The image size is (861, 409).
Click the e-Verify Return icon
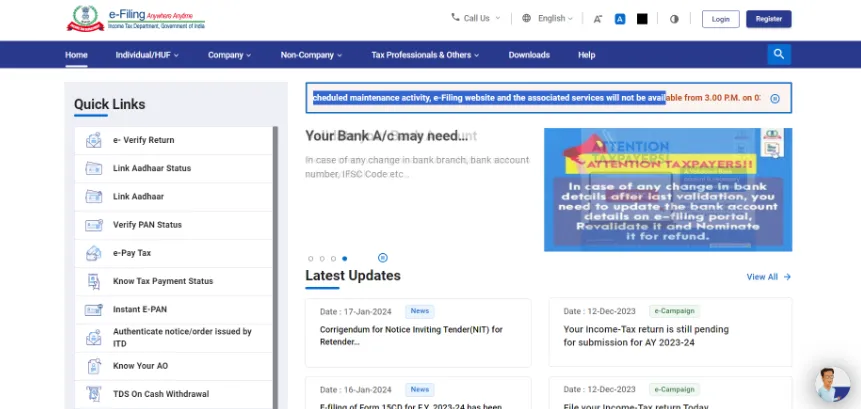coord(93,140)
